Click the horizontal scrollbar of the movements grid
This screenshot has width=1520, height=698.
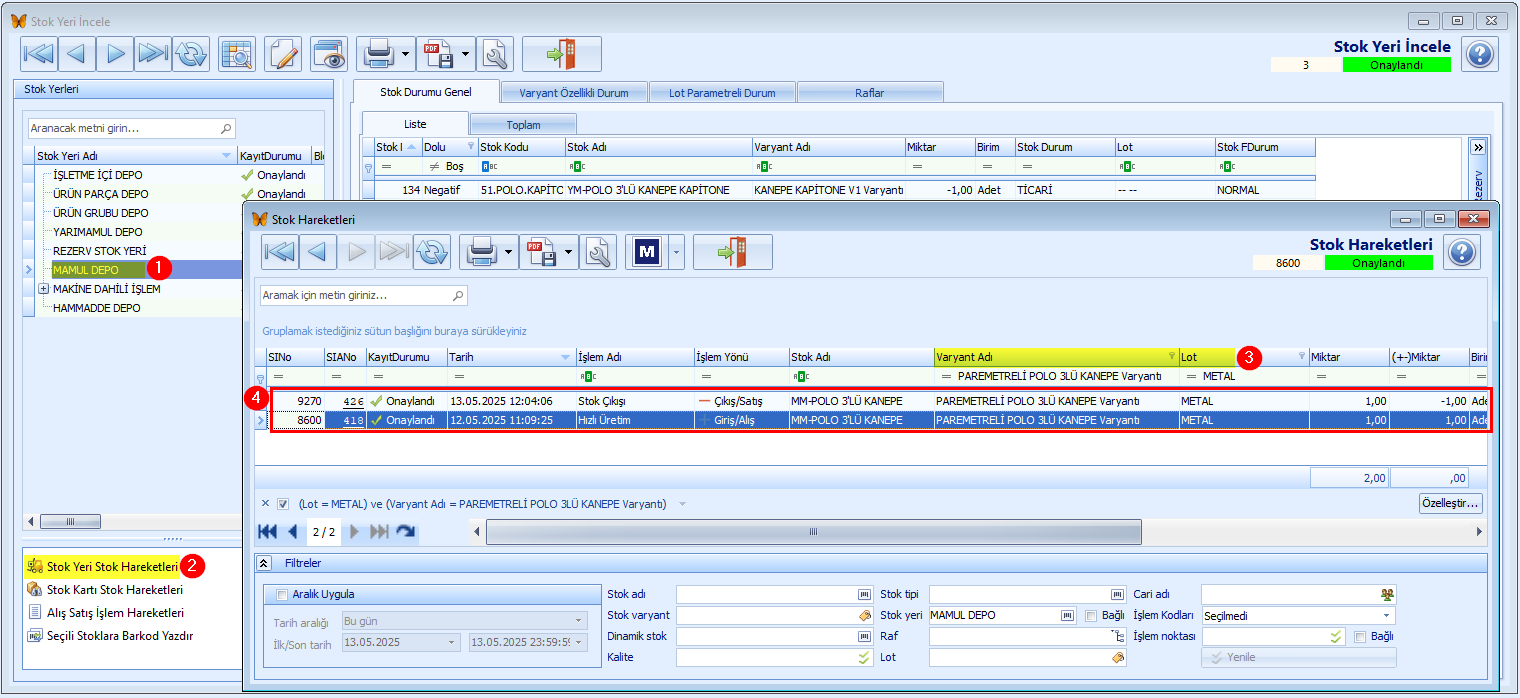click(812, 532)
